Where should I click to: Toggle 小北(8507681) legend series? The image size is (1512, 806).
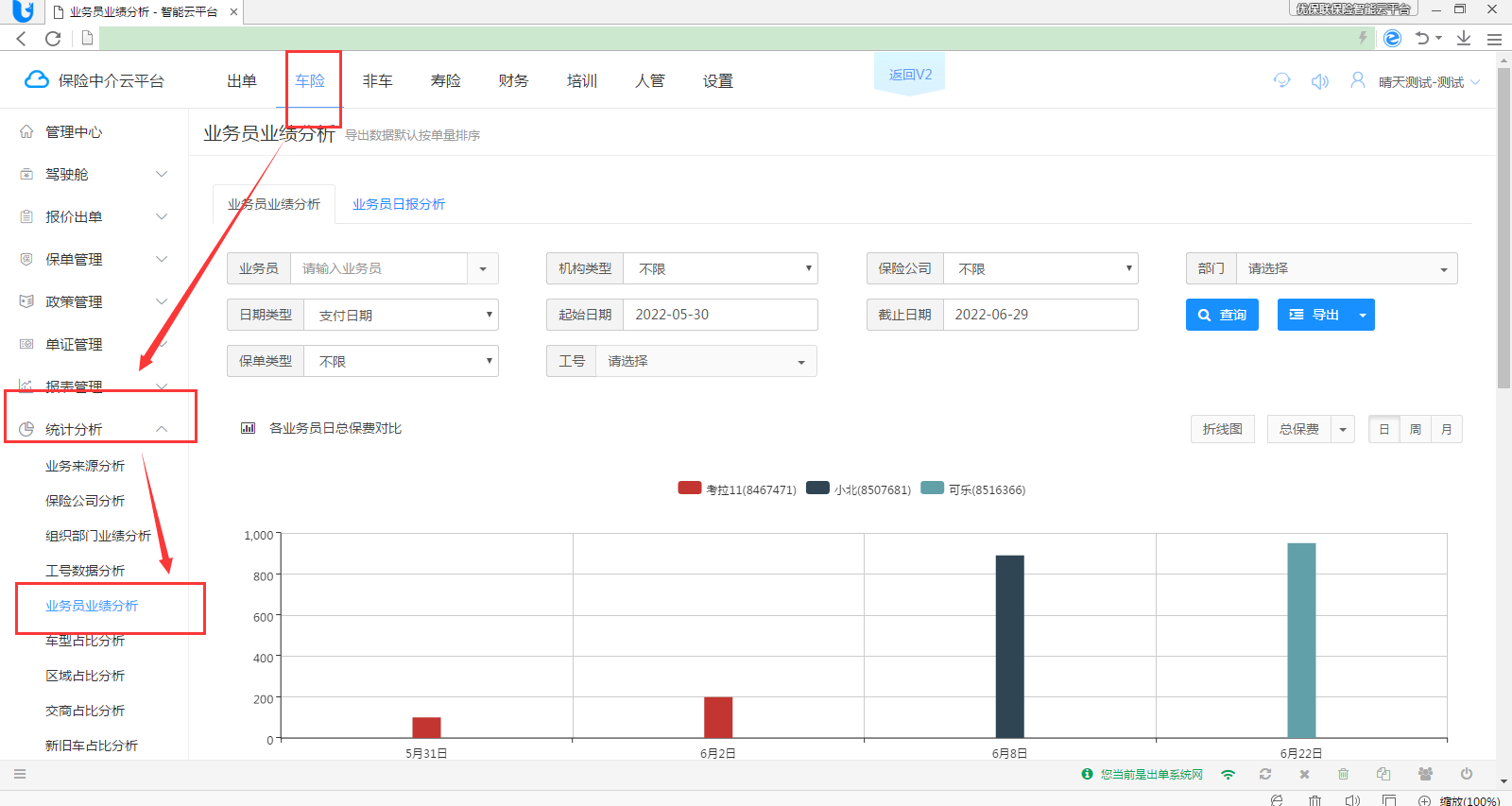(x=858, y=489)
